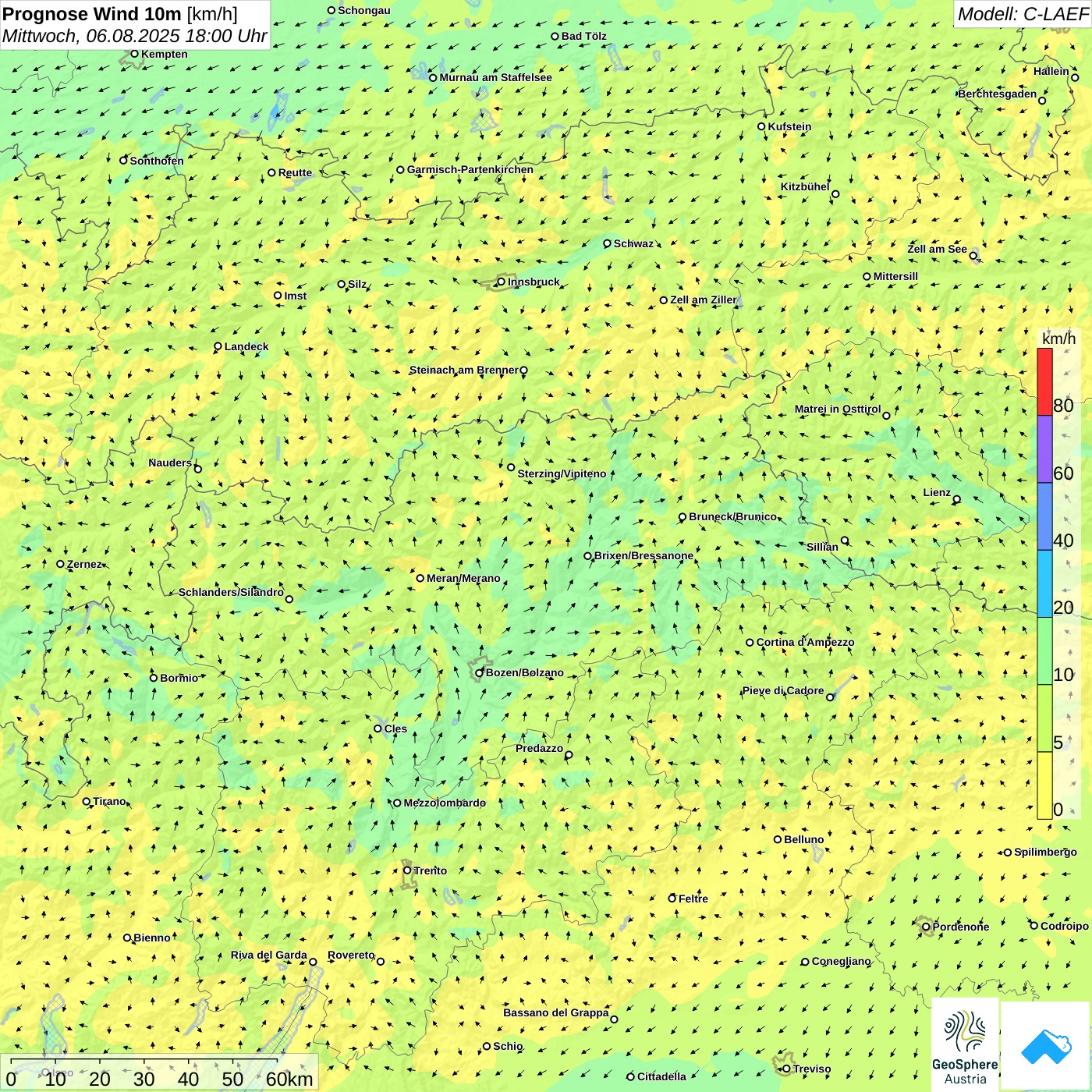Click the Mittersill city label

pos(895,276)
